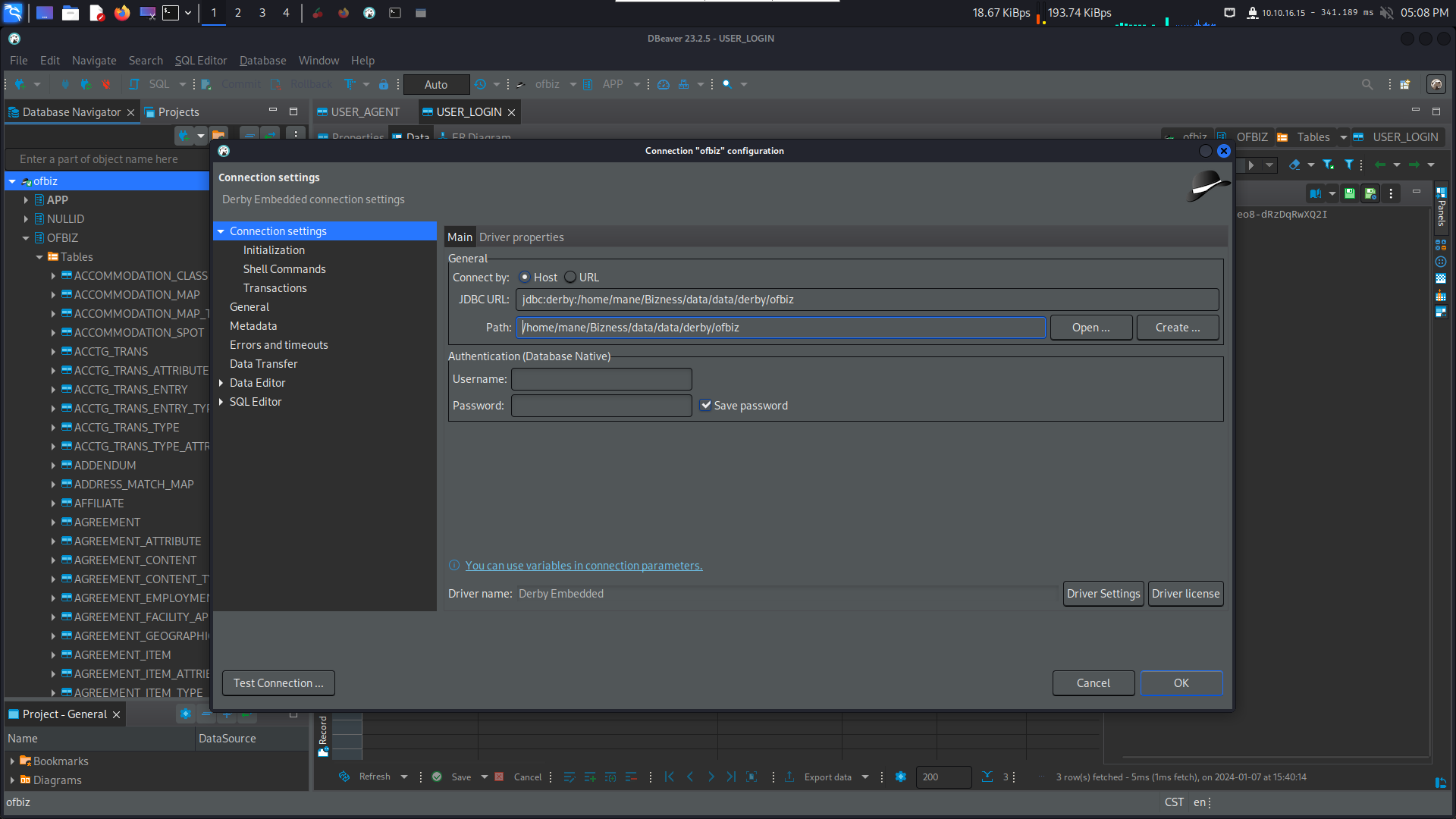Image resolution: width=1456 pixels, height=819 pixels.
Task: Switch to workspace 2 in OS panel
Action: pyautogui.click(x=238, y=13)
